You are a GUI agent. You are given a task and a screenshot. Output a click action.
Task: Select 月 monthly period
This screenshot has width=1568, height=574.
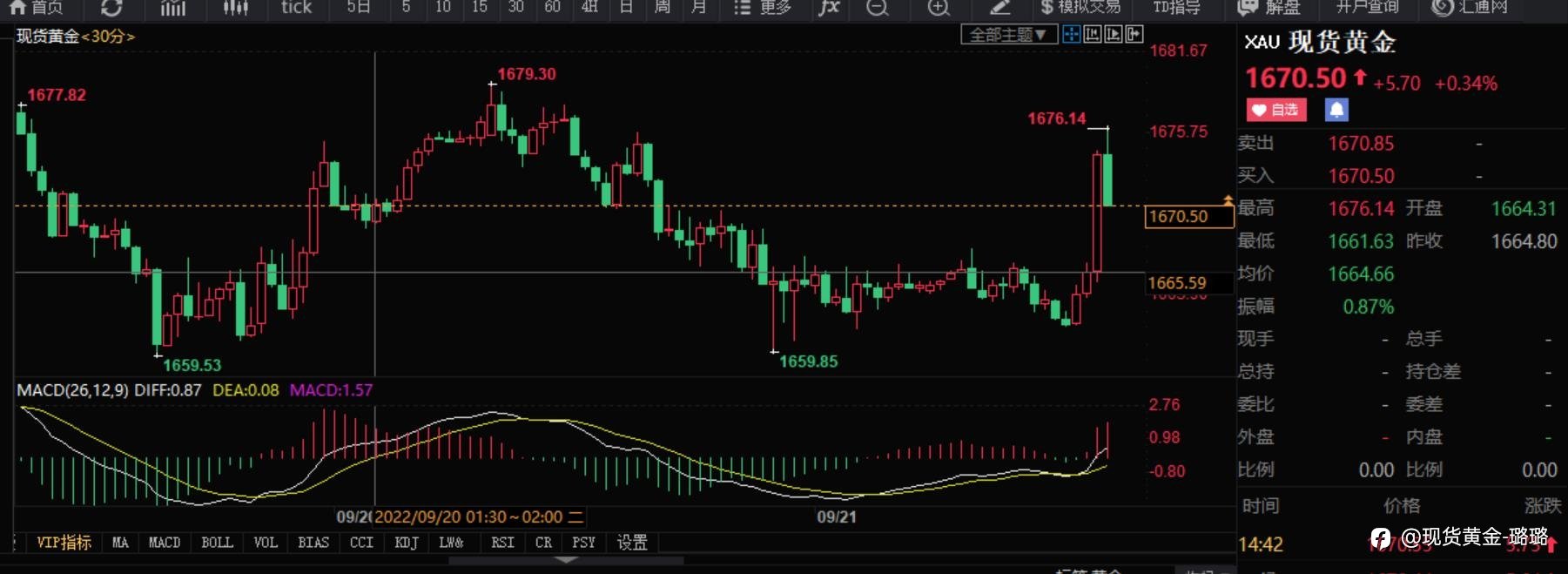pos(698,7)
